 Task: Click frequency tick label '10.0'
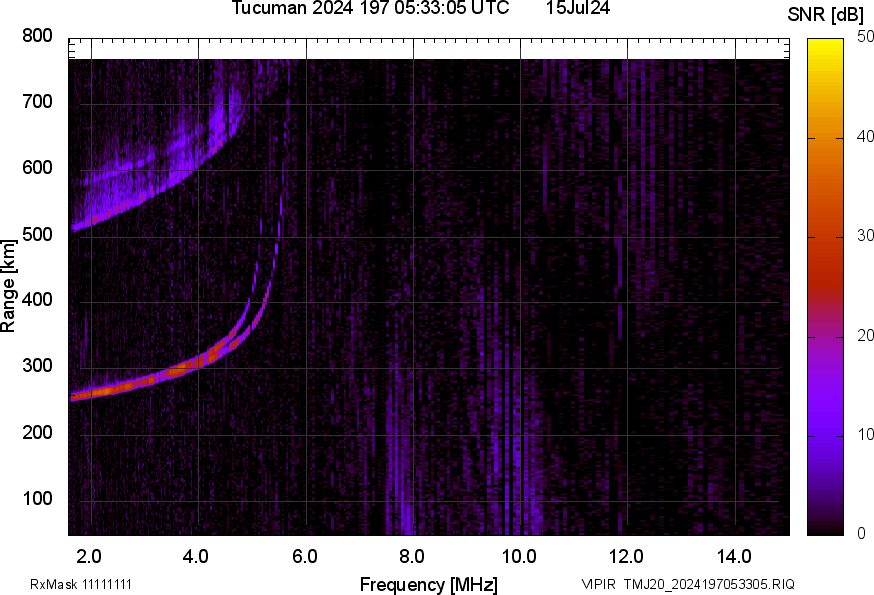pyautogui.click(x=519, y=557)
